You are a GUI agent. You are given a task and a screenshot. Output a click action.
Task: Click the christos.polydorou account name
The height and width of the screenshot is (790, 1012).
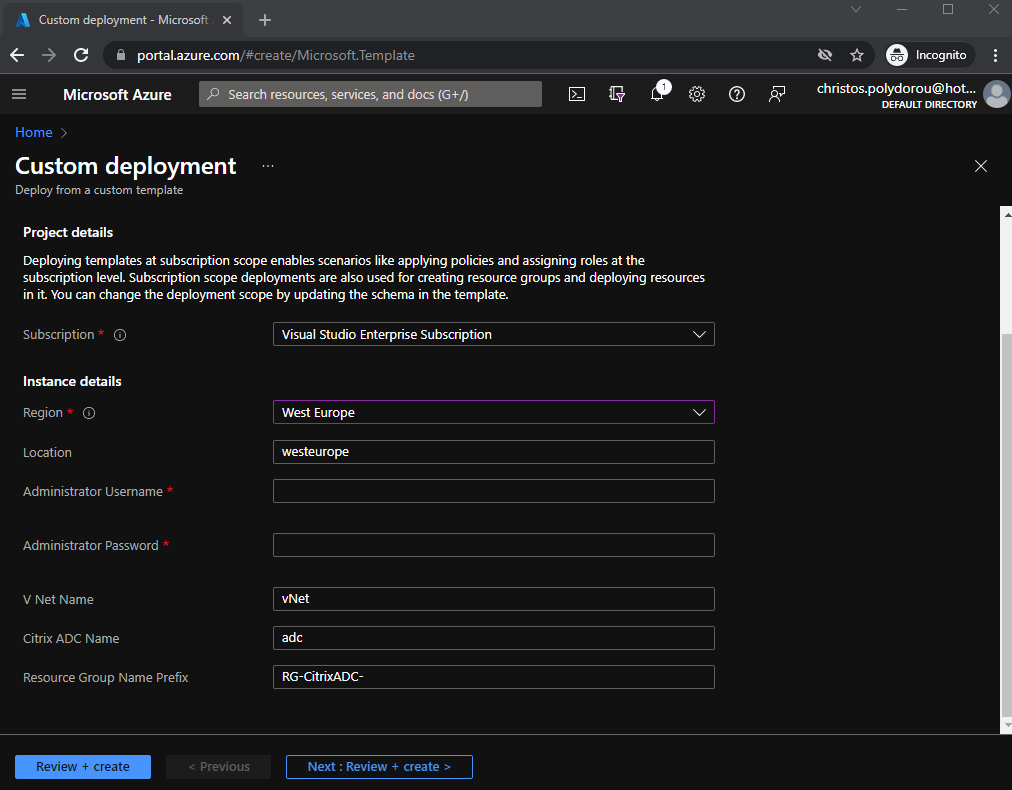[x=896, y=88]
